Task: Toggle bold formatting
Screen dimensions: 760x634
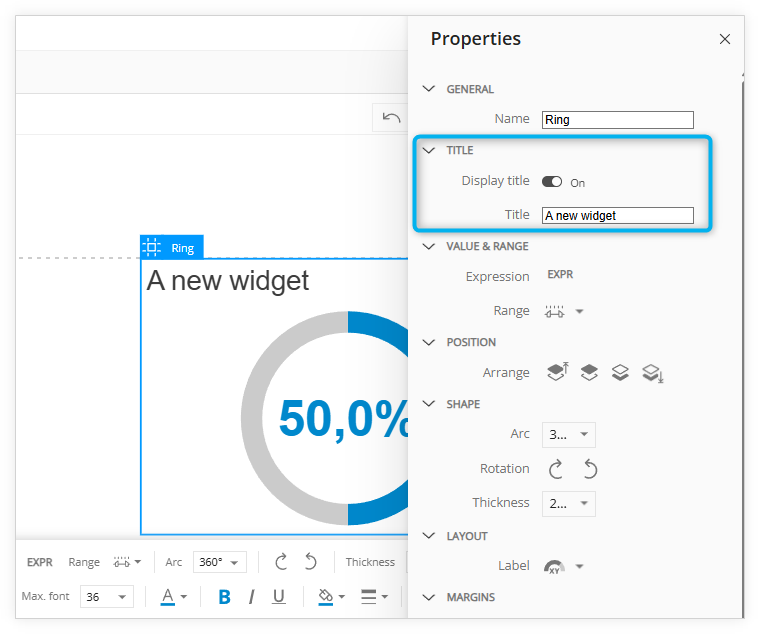Action: (x=224, y=597)
